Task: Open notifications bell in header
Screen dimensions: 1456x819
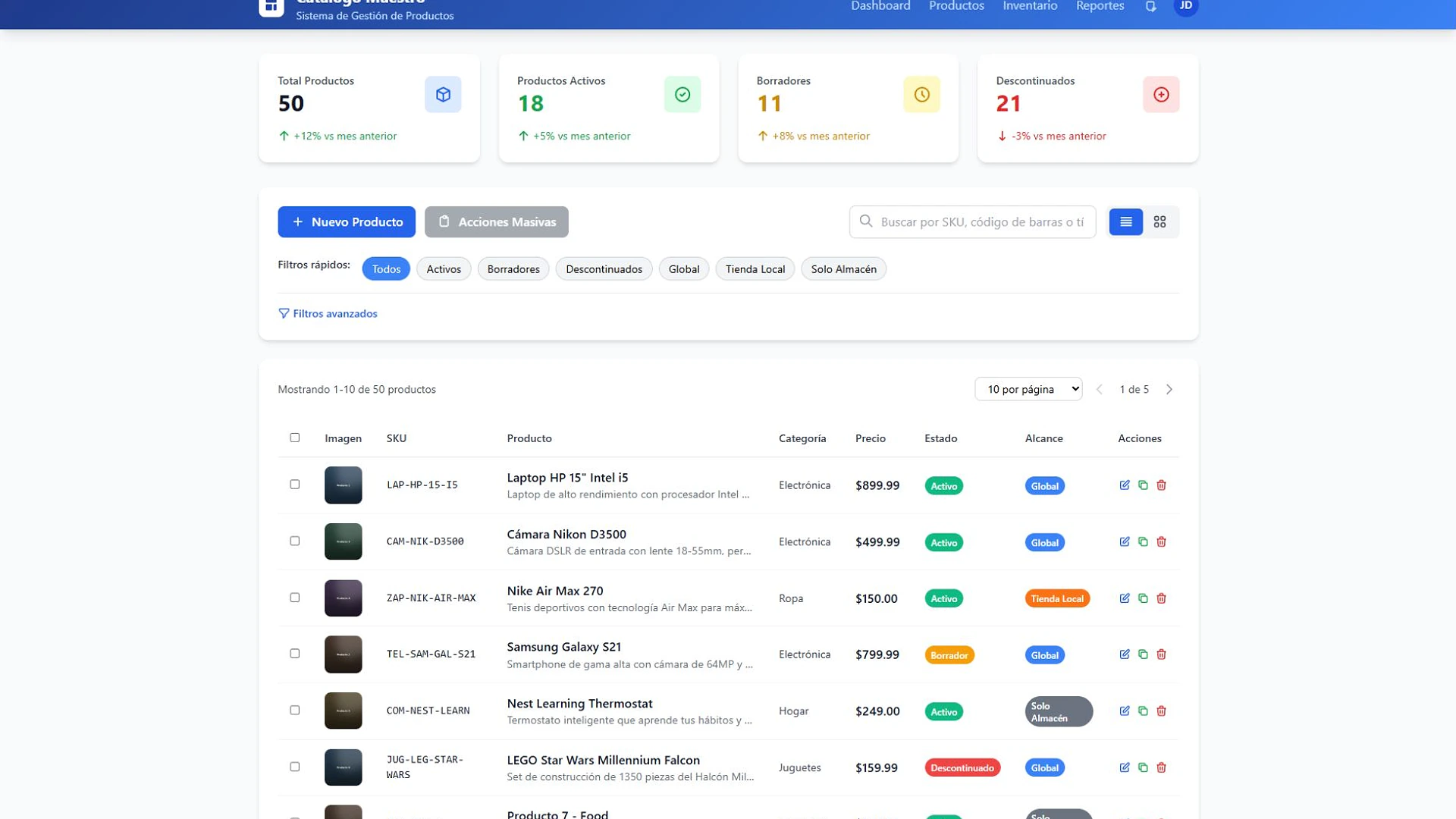Action: click(x=1150, y=7)
